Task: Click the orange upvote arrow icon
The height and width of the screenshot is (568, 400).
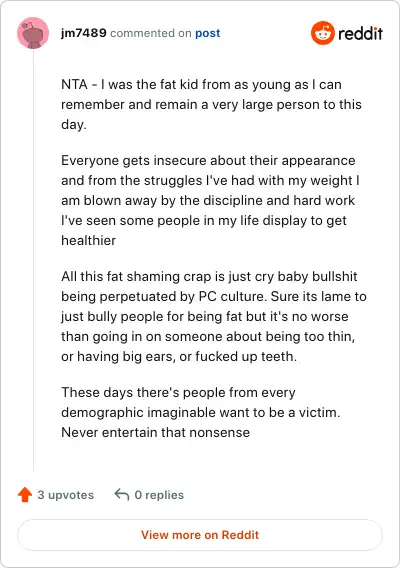Action: click(x=25, y=494)
